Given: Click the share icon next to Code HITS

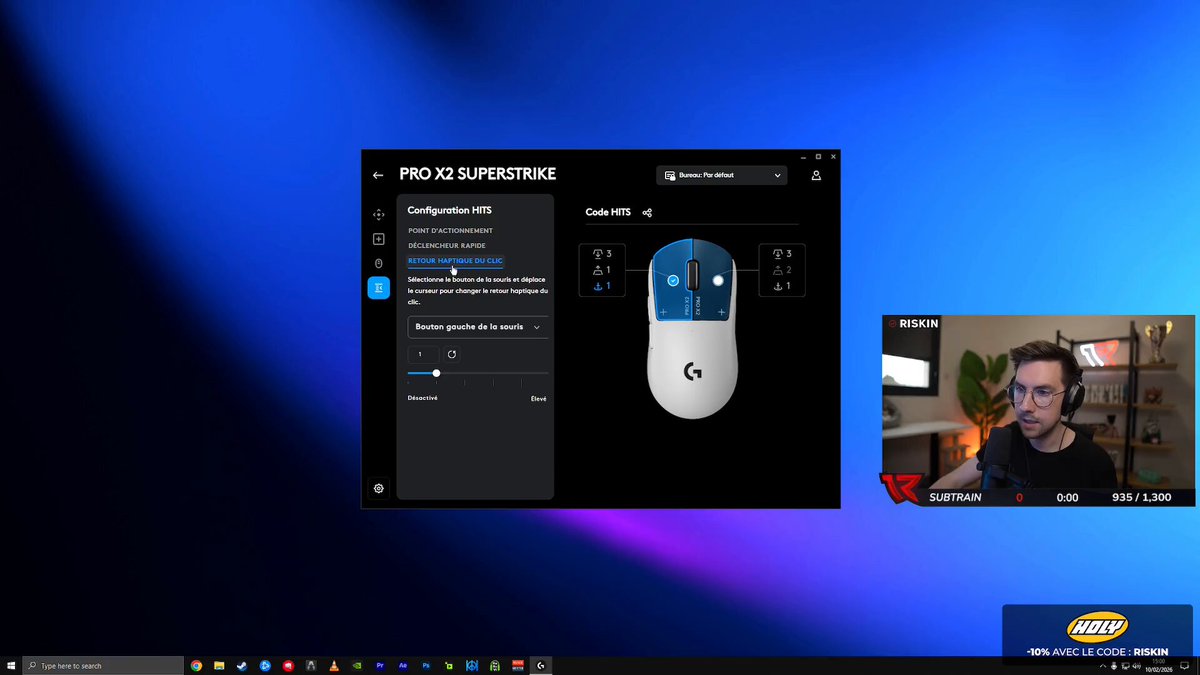Looking at the screenshot, I should click(647, 212).
